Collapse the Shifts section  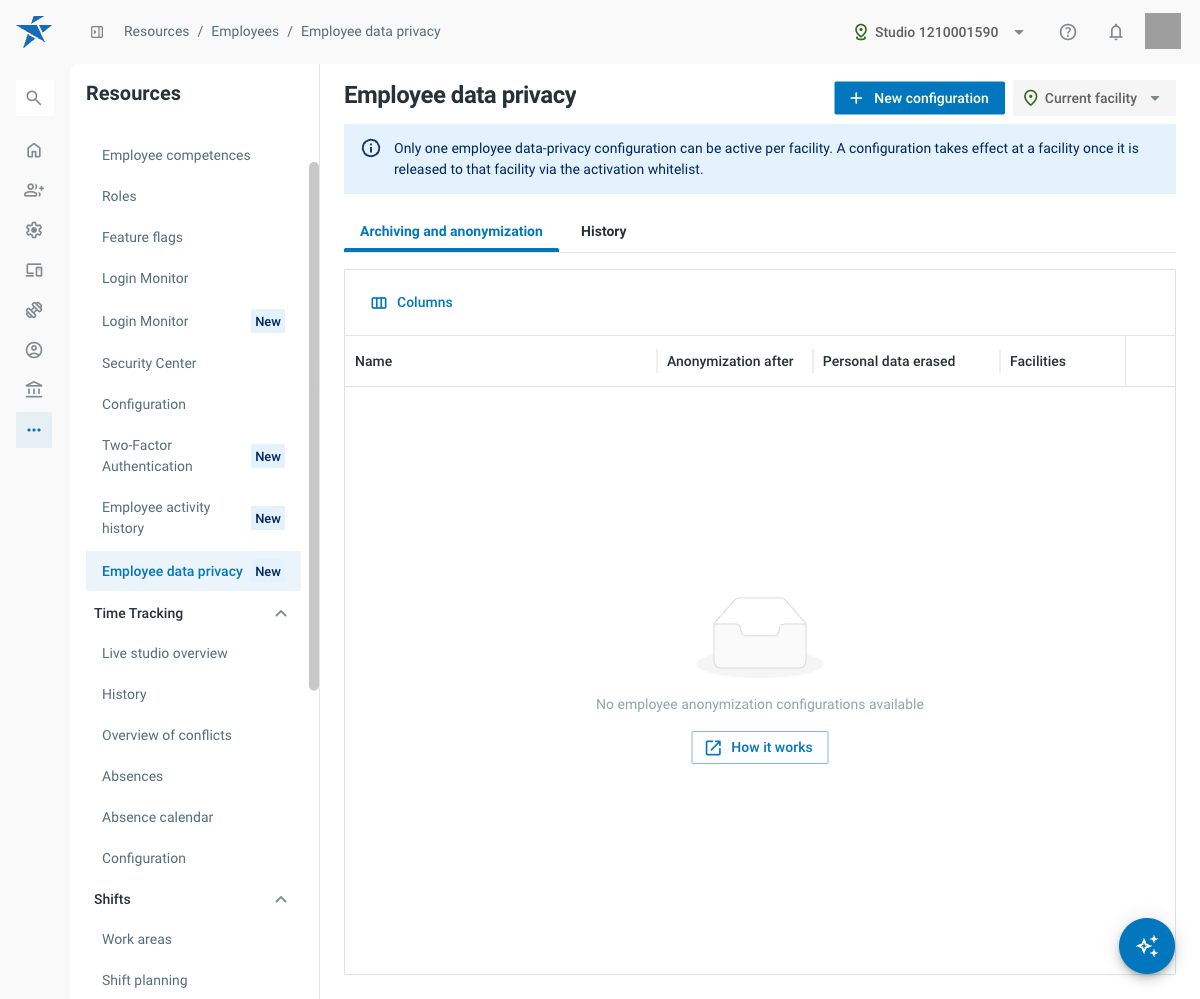[281, 899]
